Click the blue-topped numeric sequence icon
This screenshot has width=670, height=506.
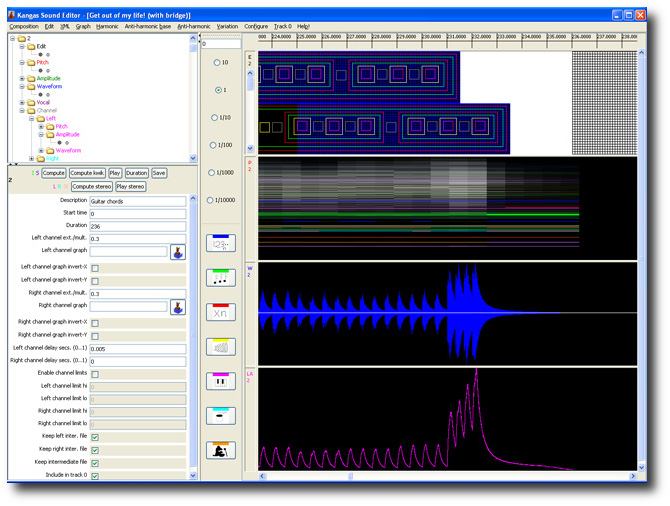220,243
